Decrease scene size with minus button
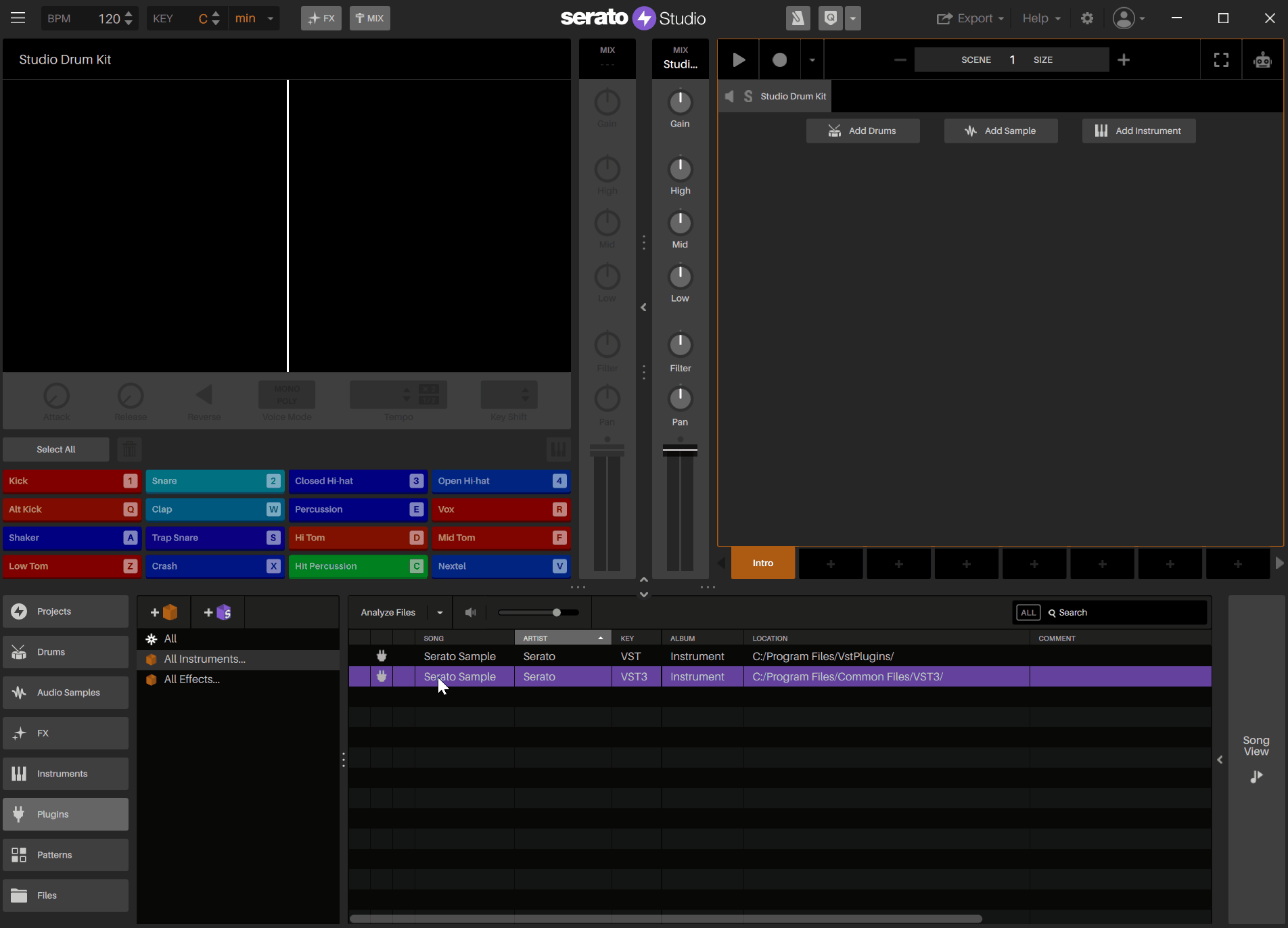Image resolution: width=1288 pixels, height=928 pixels. click(900, 60)
